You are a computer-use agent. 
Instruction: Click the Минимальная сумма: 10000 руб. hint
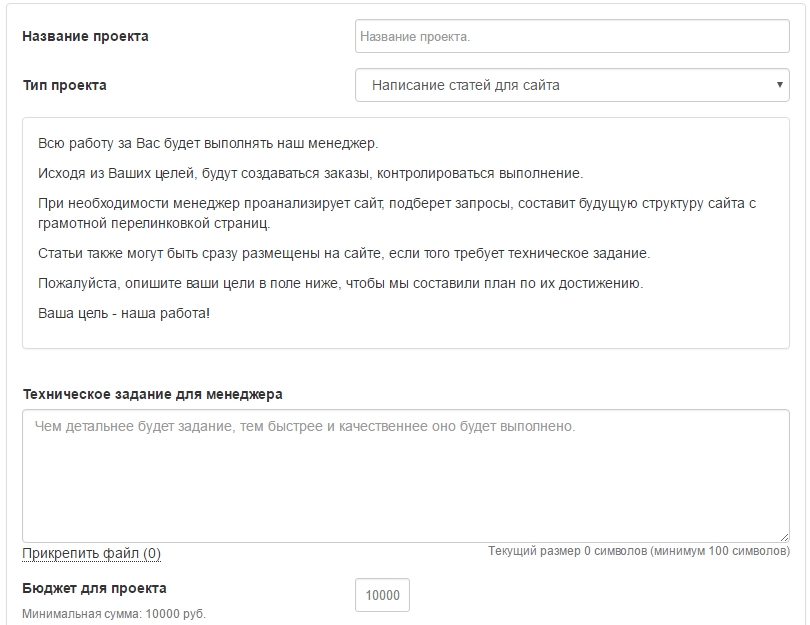114,614
